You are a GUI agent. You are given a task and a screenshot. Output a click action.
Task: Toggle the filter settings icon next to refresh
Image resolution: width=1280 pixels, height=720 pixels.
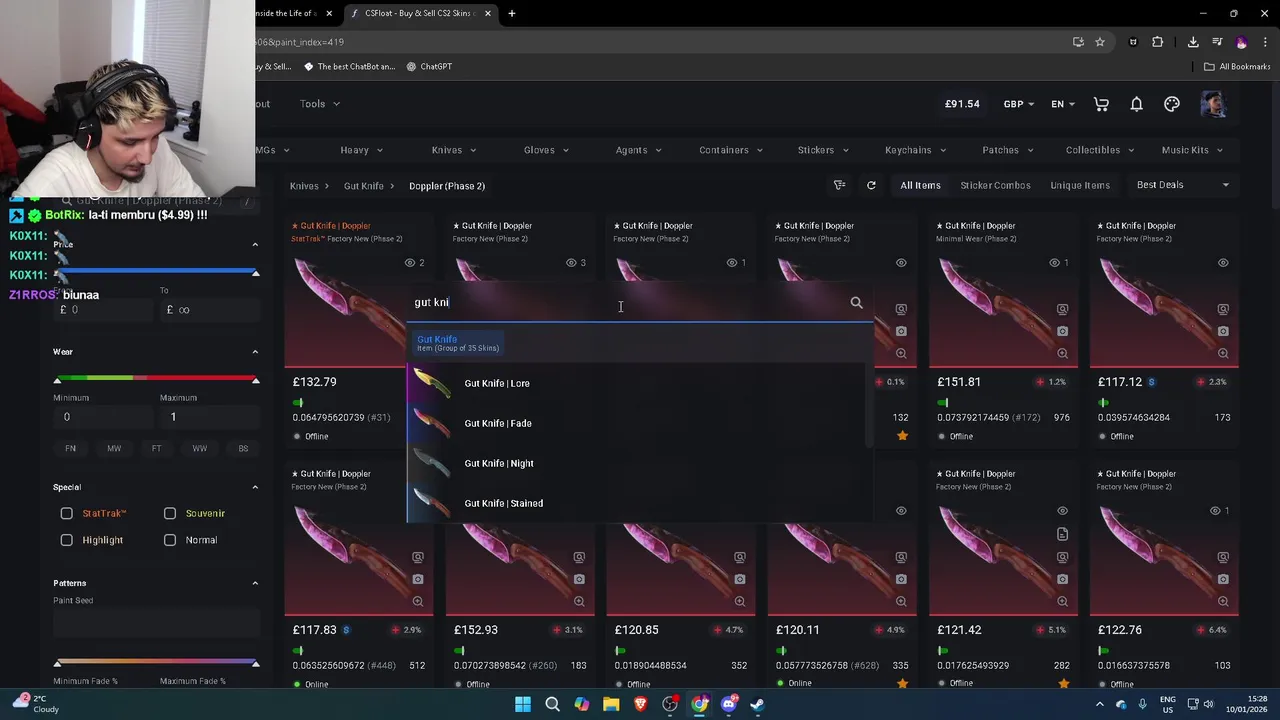click(839, 185)
